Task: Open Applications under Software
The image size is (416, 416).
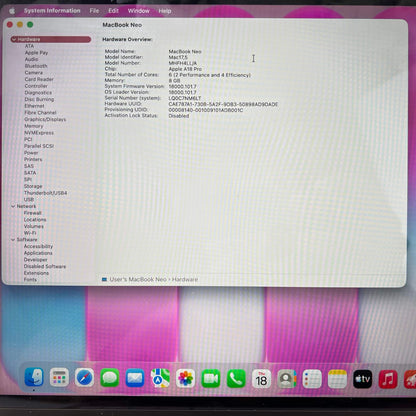Action: [38, 253]
